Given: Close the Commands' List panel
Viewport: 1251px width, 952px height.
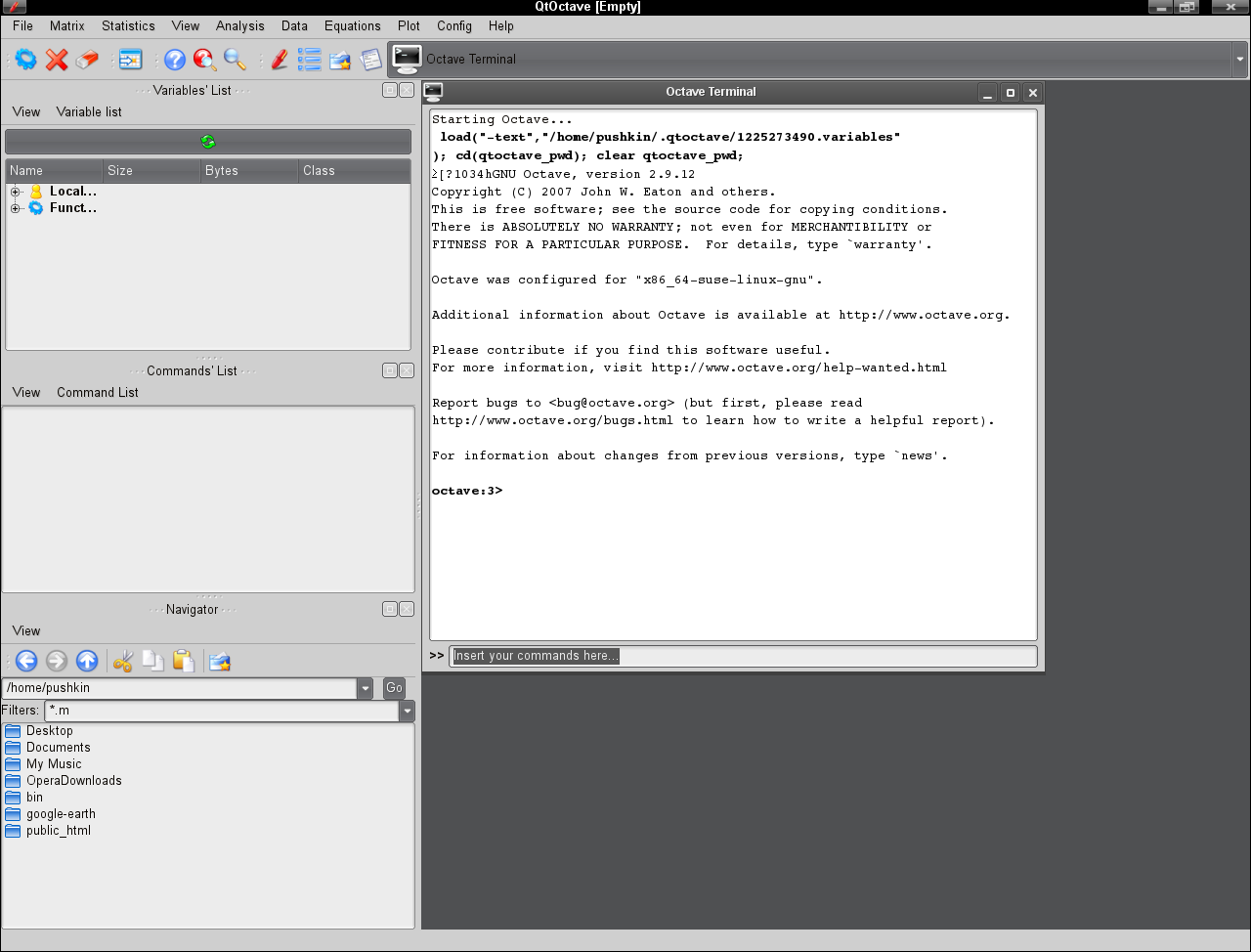Looking at the screenshot, I should tap(407, 370).
